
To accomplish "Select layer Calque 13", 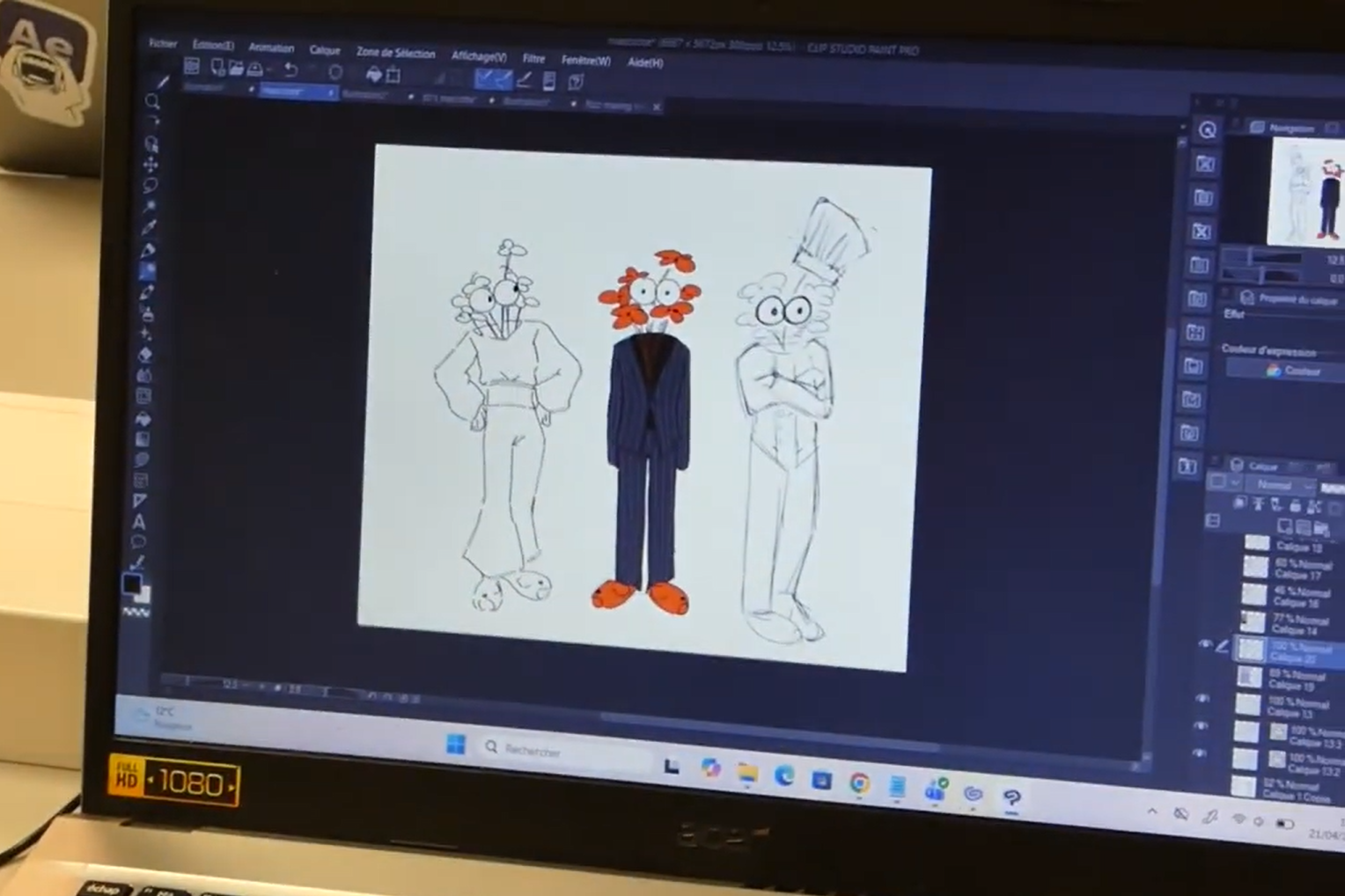I will 1290,707.
